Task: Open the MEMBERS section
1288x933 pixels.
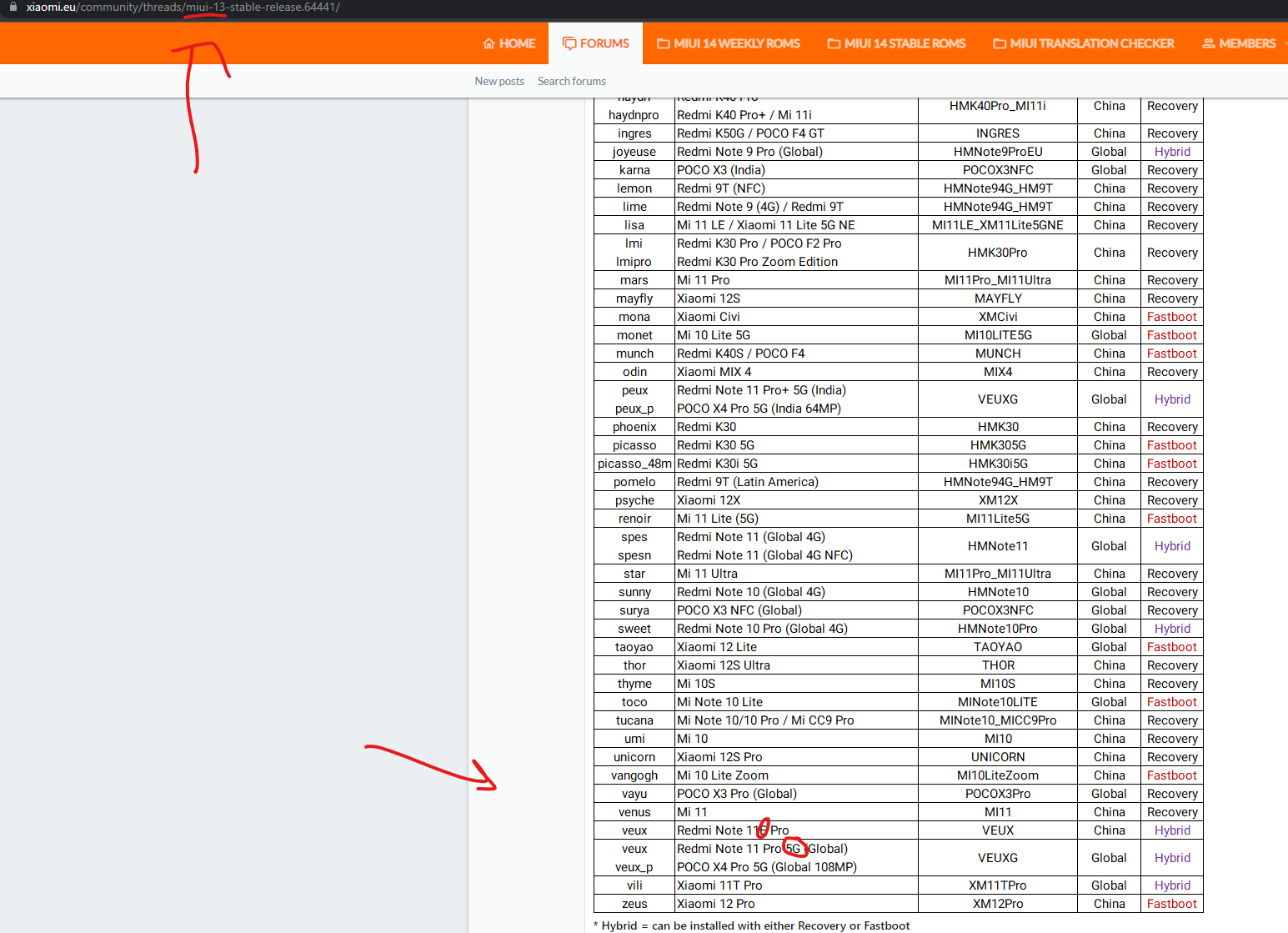Action: (x=1240, y=43)
